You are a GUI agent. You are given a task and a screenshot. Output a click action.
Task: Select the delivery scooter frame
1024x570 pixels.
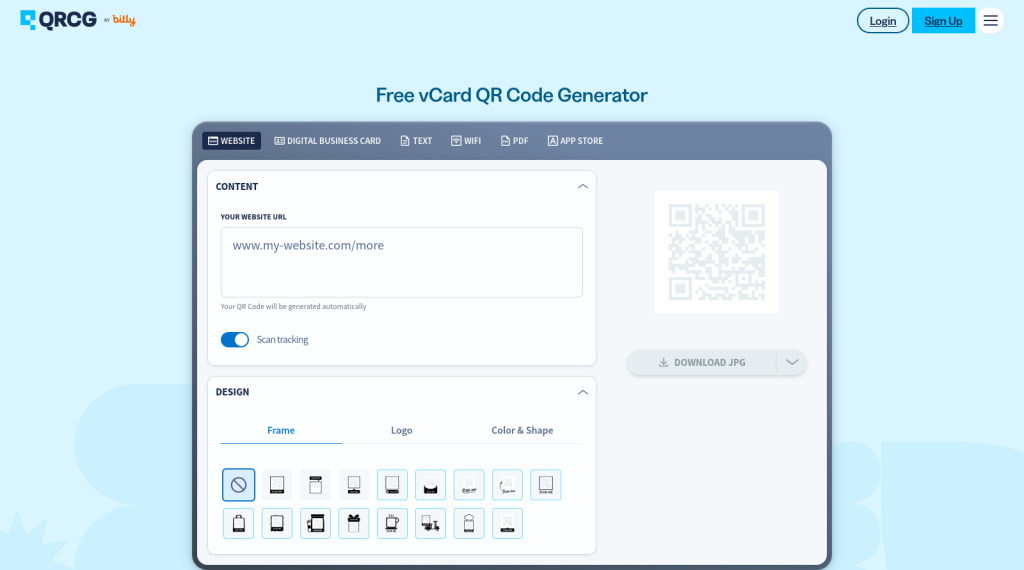pos(430,523)
